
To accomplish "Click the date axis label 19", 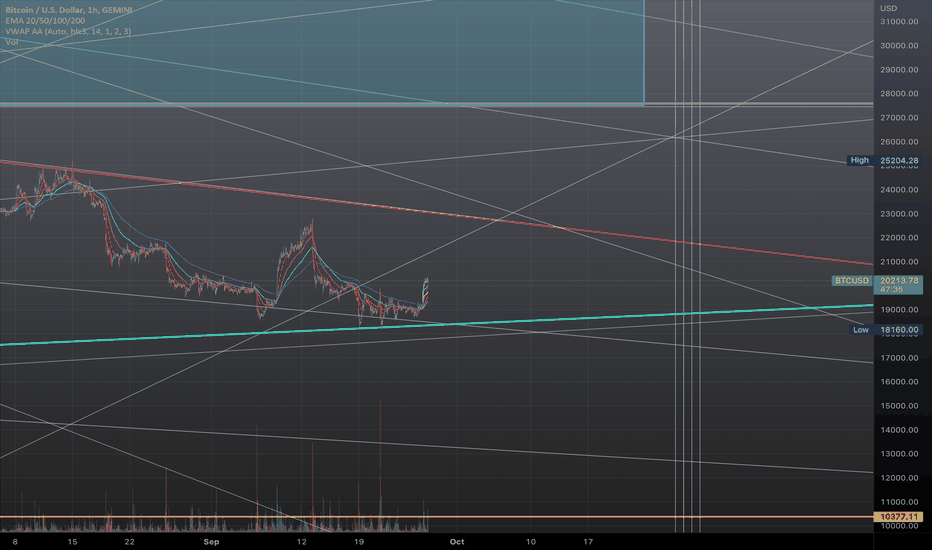I will 358,542.
